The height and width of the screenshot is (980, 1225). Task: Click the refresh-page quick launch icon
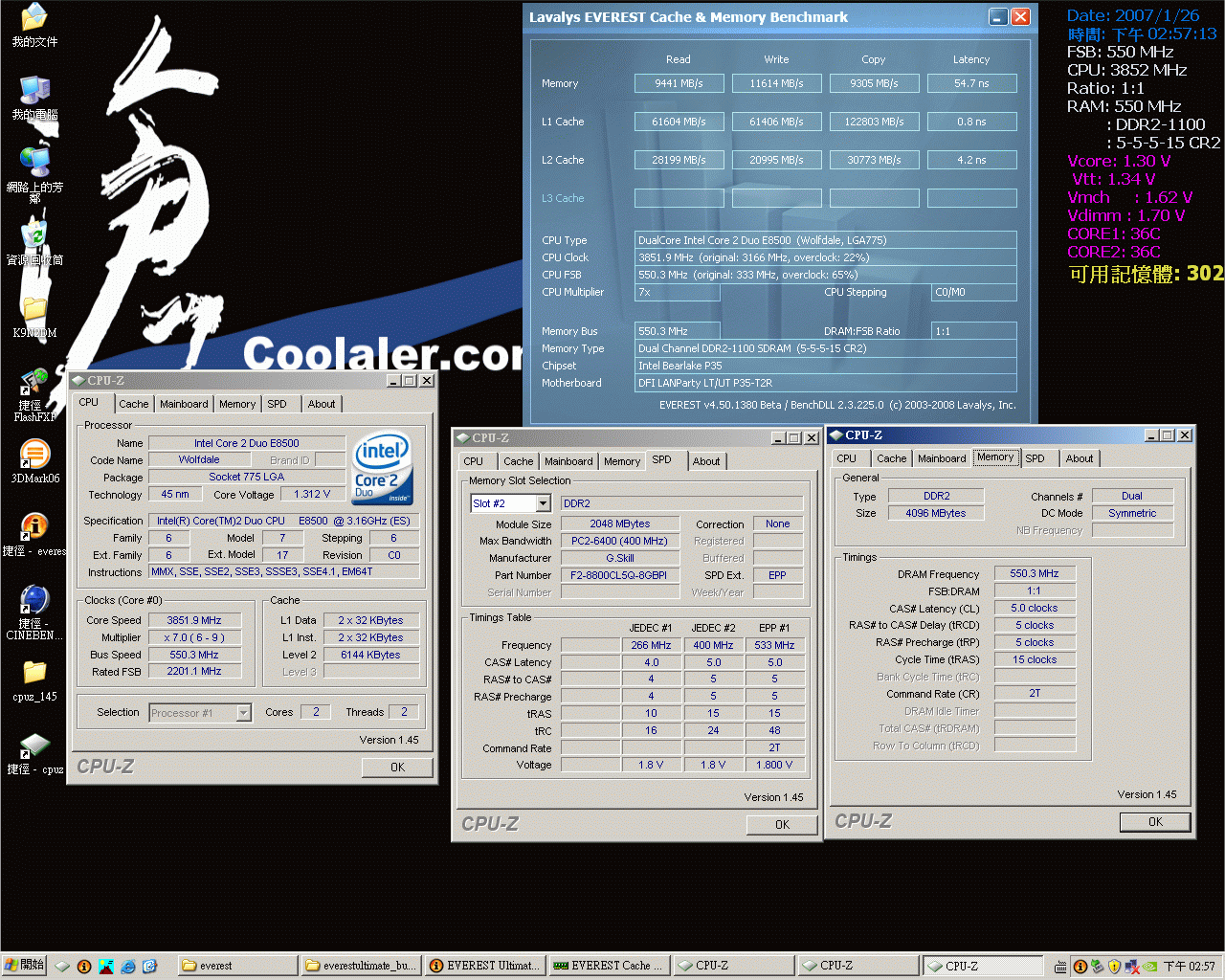[149, 967]
